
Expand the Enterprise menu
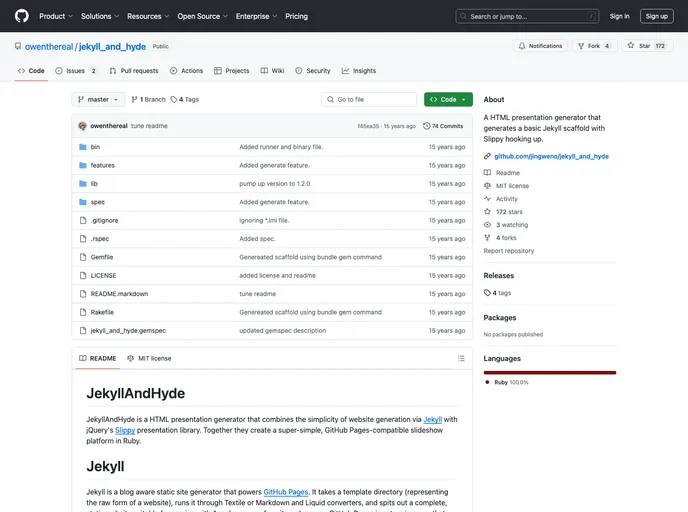pos(256,16)
